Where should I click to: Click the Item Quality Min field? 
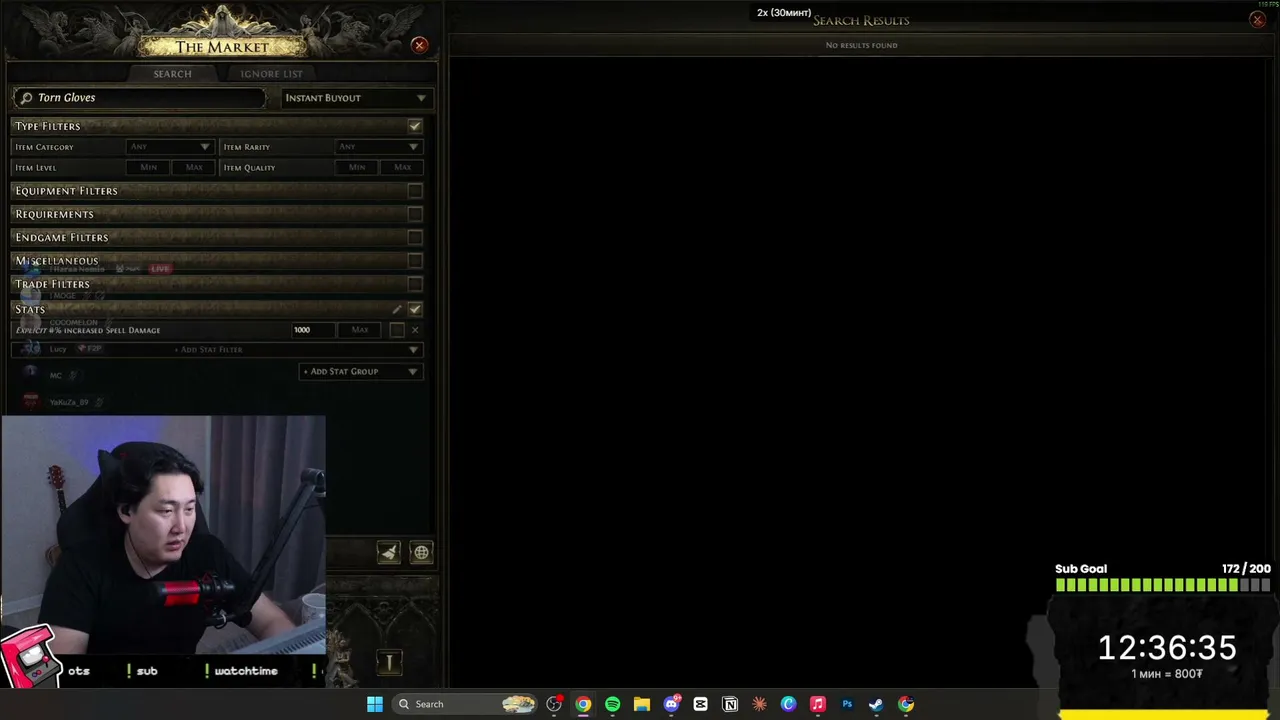[357, 168]
